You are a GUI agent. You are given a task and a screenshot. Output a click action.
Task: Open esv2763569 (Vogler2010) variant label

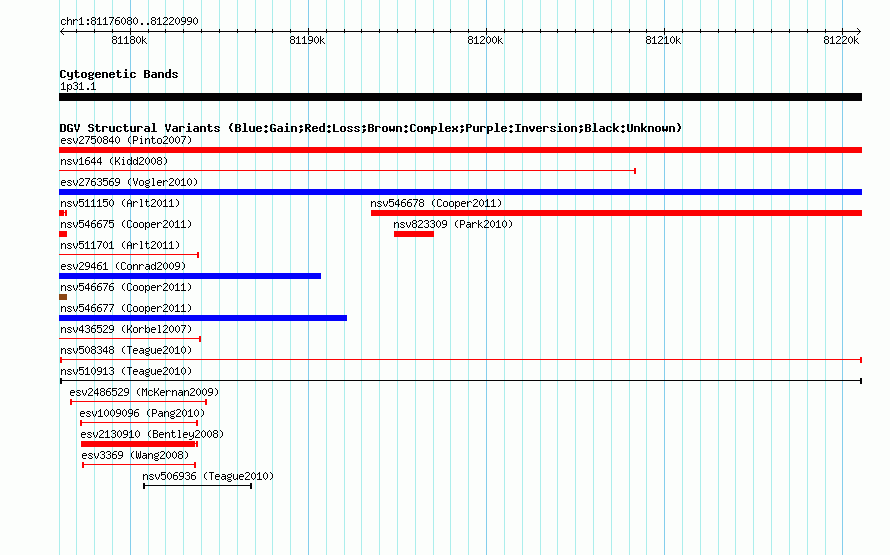[x=129, y=182]
